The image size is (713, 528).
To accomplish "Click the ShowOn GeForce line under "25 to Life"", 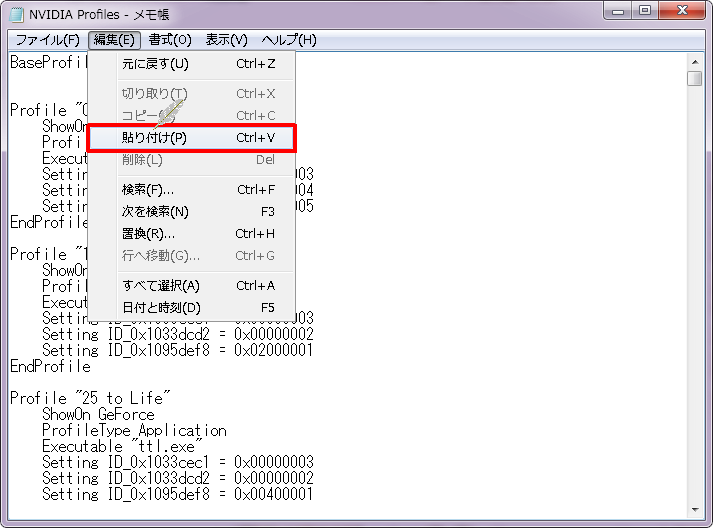I will [98, 414].
